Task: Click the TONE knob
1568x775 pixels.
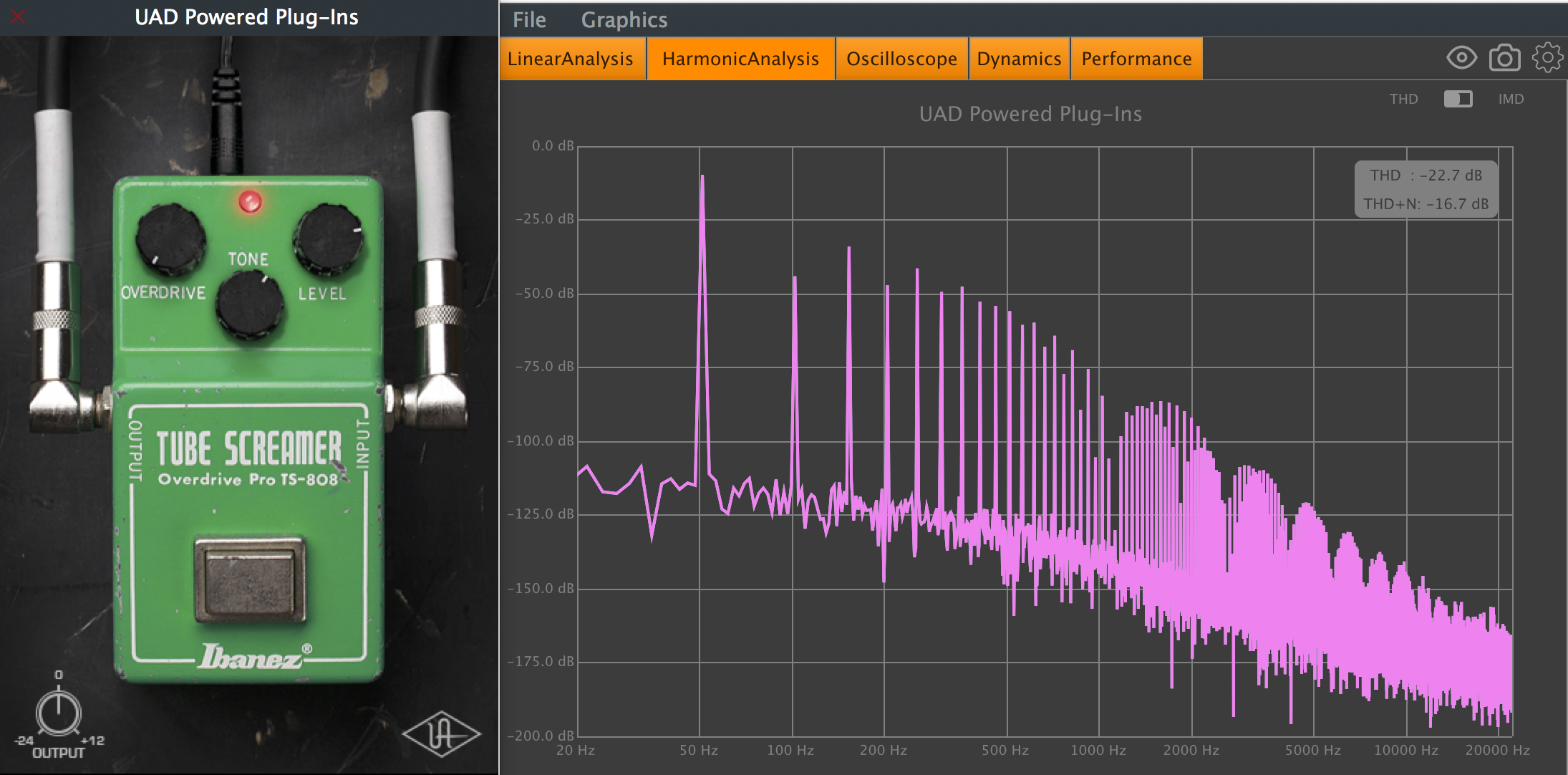Action: coord(250,306)
